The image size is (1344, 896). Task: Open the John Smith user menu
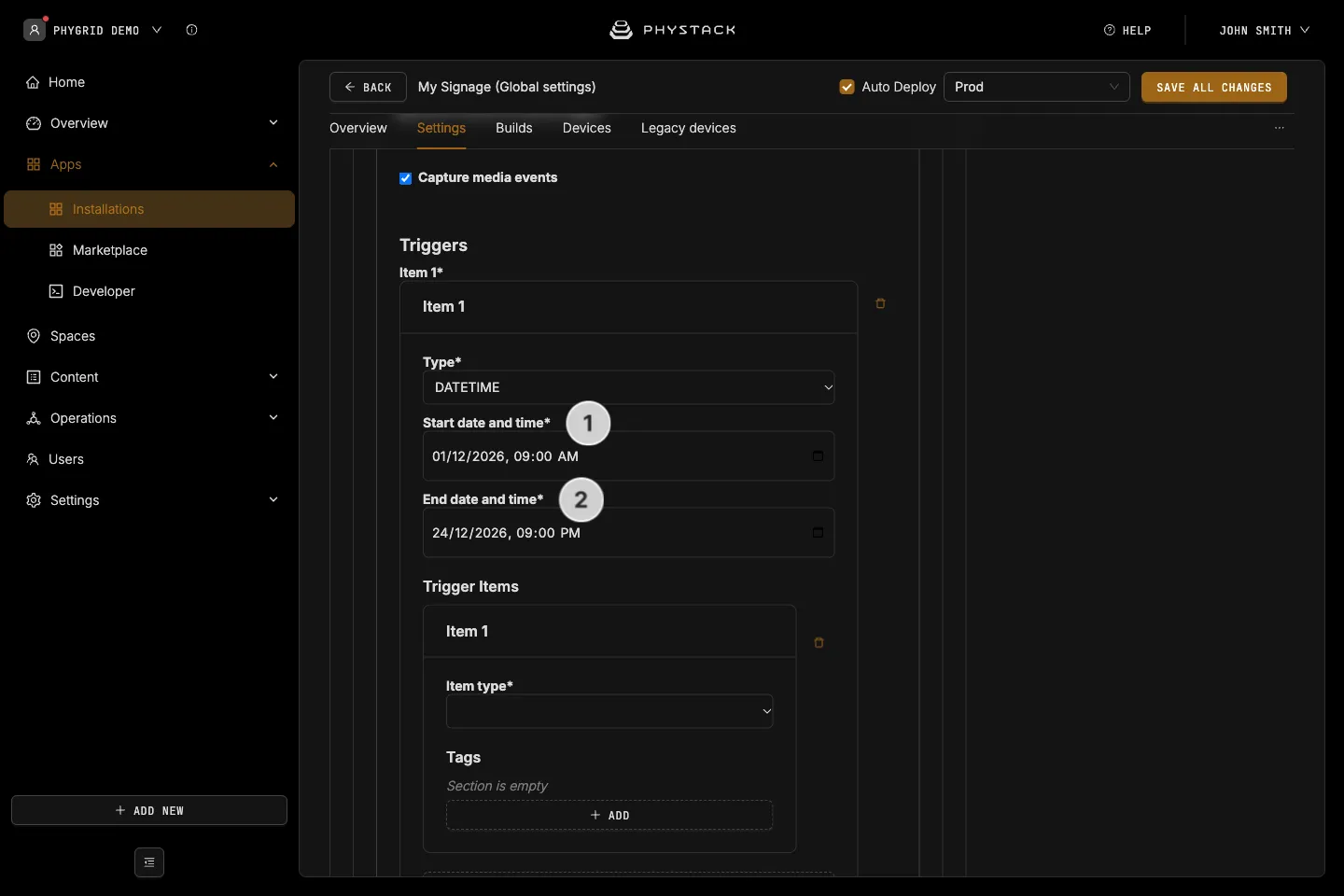(1265, 30)
